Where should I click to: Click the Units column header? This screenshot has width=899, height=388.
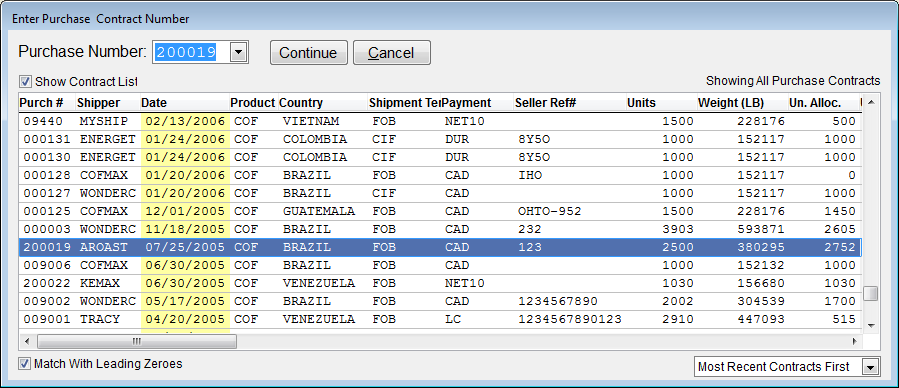pyautogui.click(x=661, y=103)
